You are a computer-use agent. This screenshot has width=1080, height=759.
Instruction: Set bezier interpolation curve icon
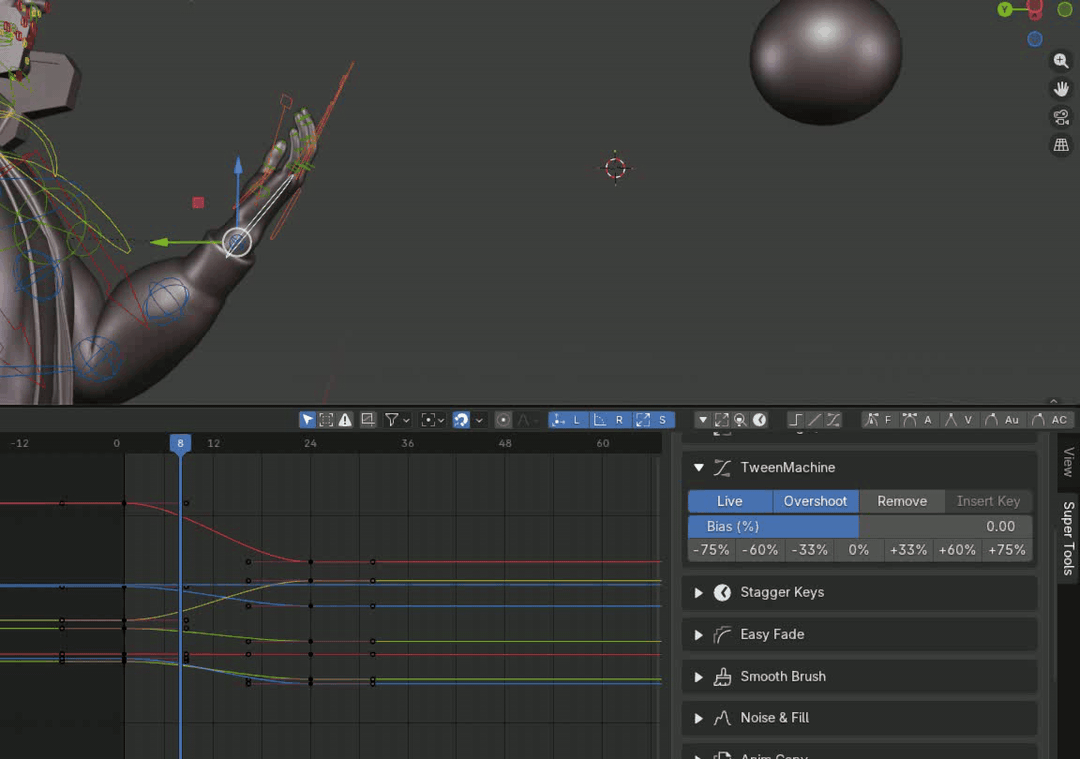[x=833, y=419]
